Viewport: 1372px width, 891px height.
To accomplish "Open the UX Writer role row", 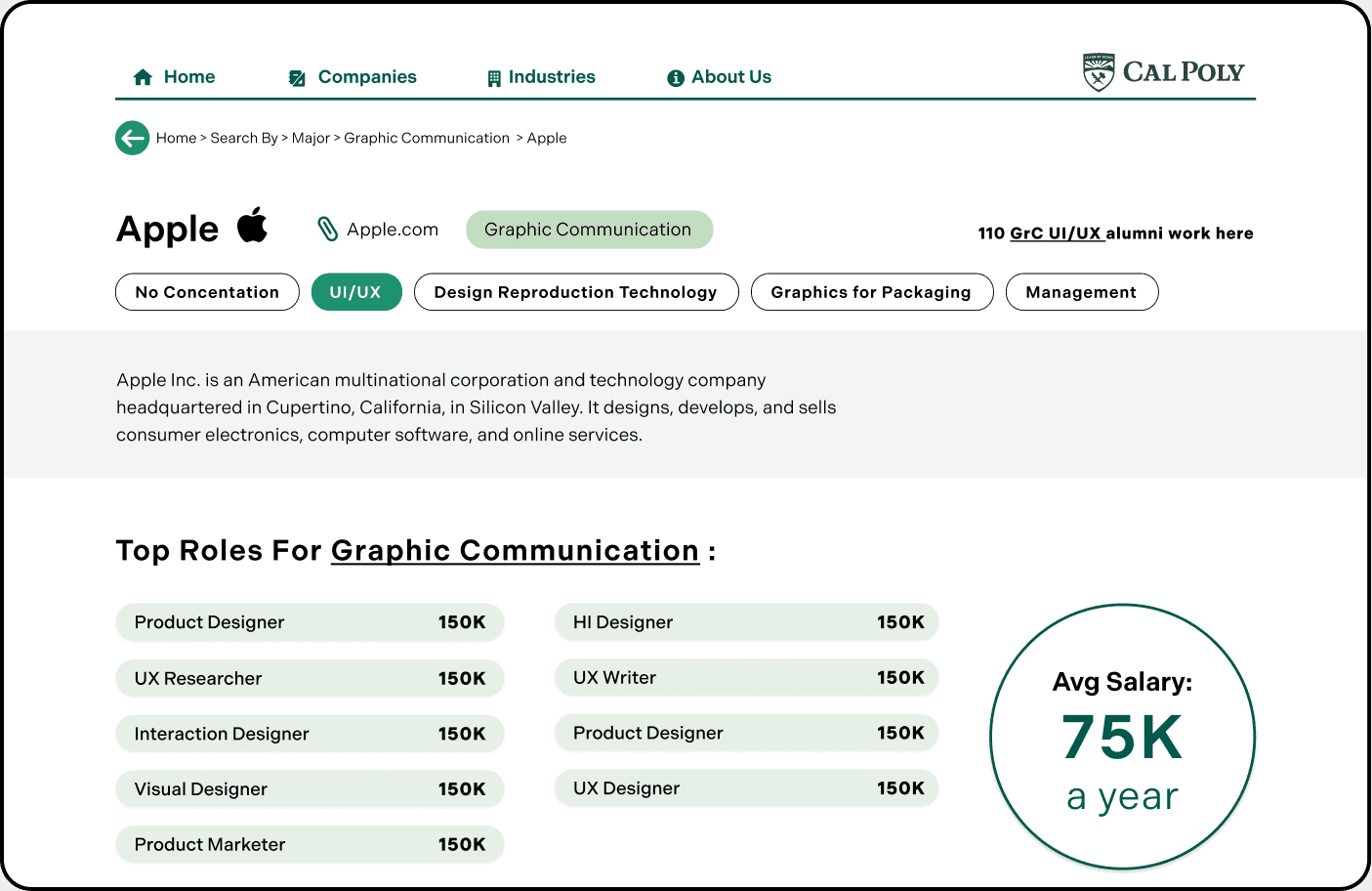I will tap(747, 677).
